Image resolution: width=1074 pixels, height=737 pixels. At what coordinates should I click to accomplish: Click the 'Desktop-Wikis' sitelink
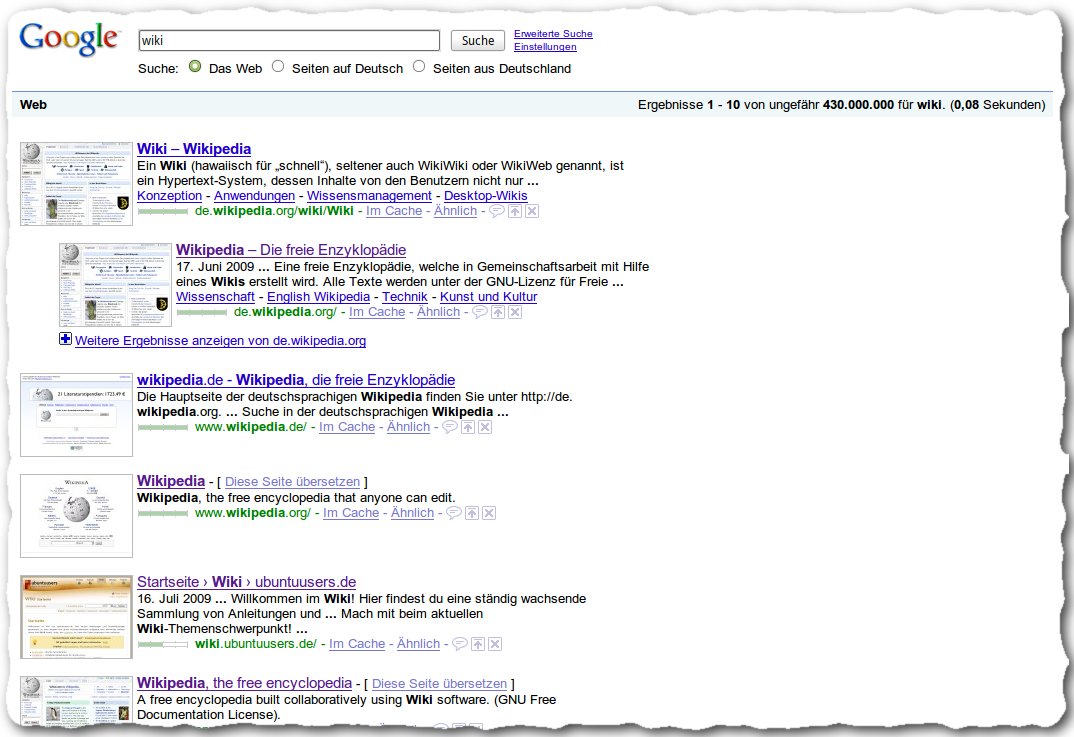pyautogui.click(x=486, y=196)
